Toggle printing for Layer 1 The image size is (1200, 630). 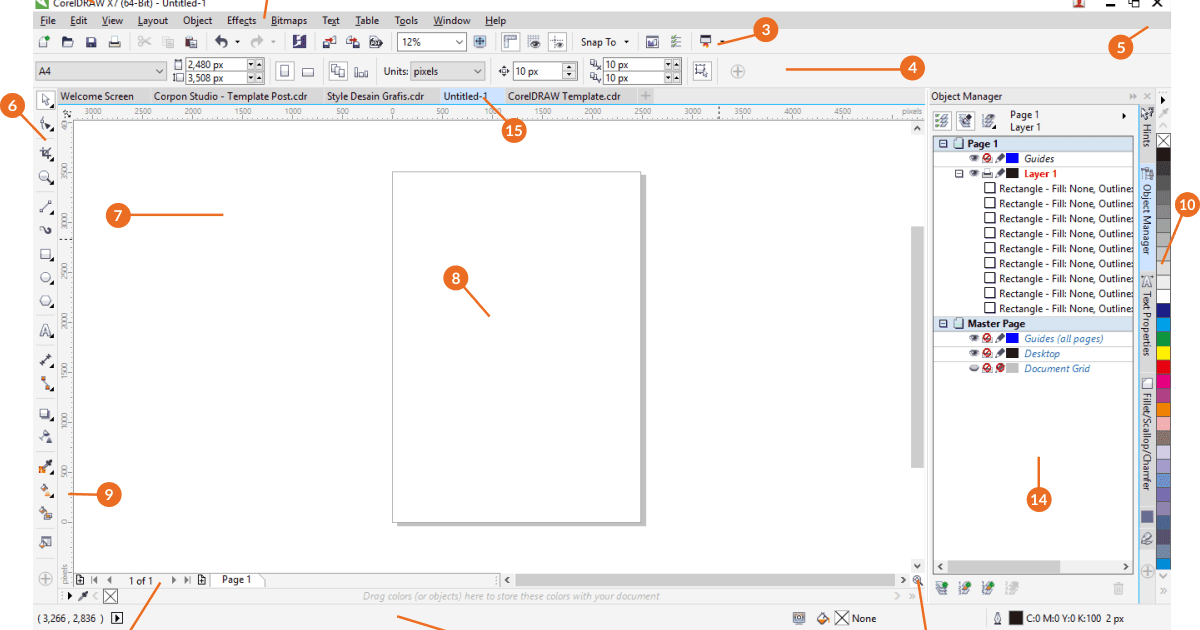coord(986,172)
